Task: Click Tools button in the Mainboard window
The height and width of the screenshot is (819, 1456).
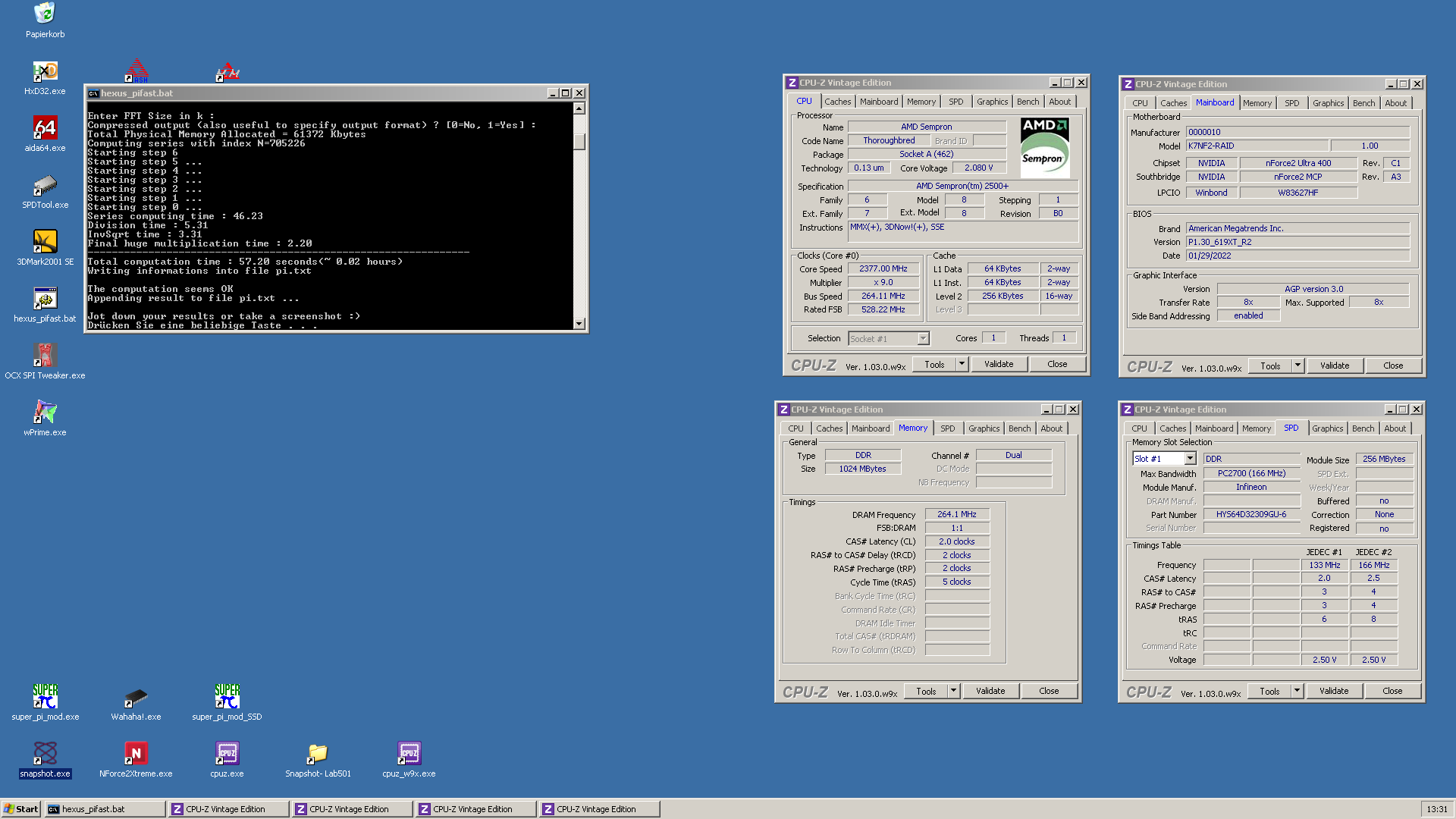Action: coord(1270,366)
